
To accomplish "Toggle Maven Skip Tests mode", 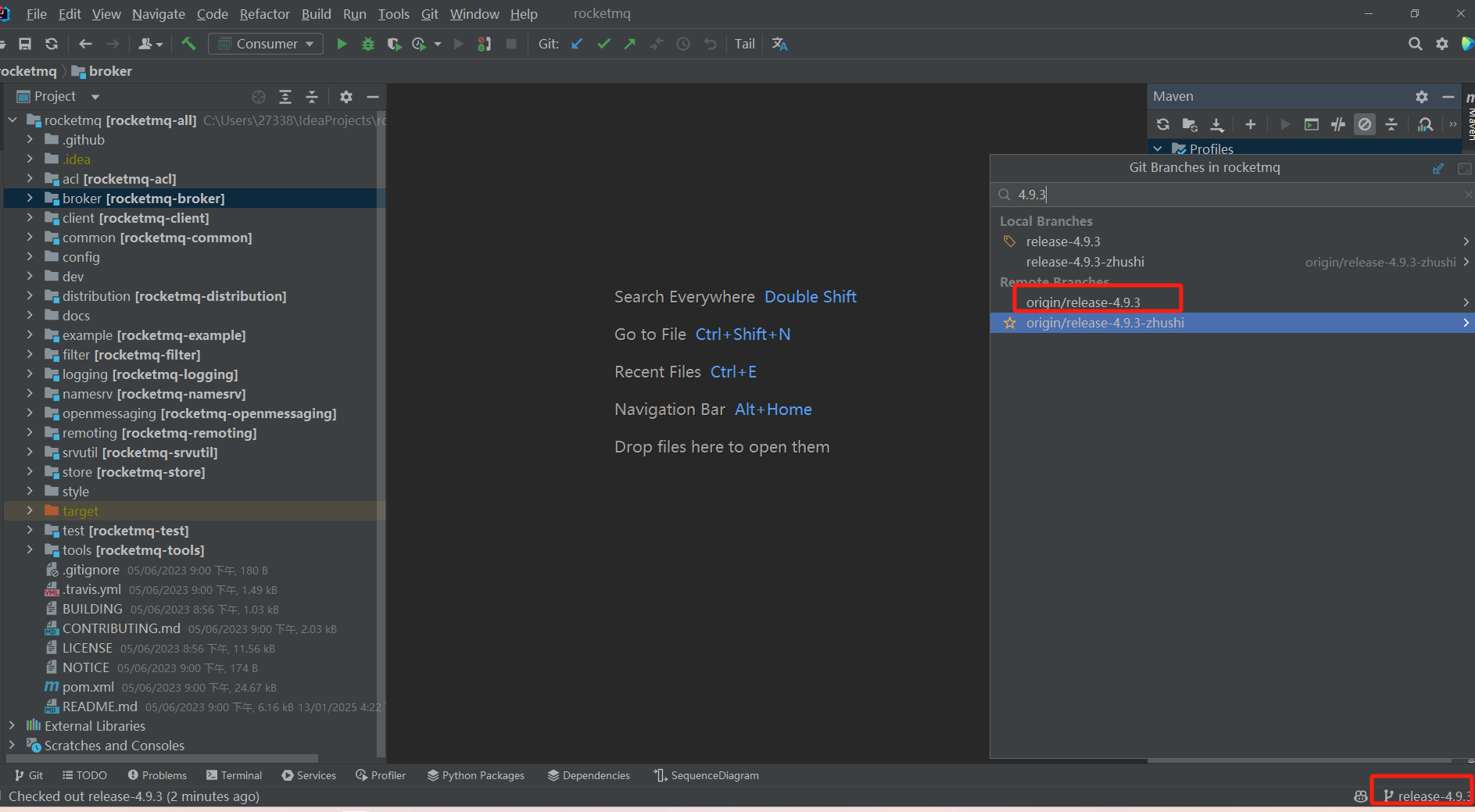I will click(x=1365, y=124).
